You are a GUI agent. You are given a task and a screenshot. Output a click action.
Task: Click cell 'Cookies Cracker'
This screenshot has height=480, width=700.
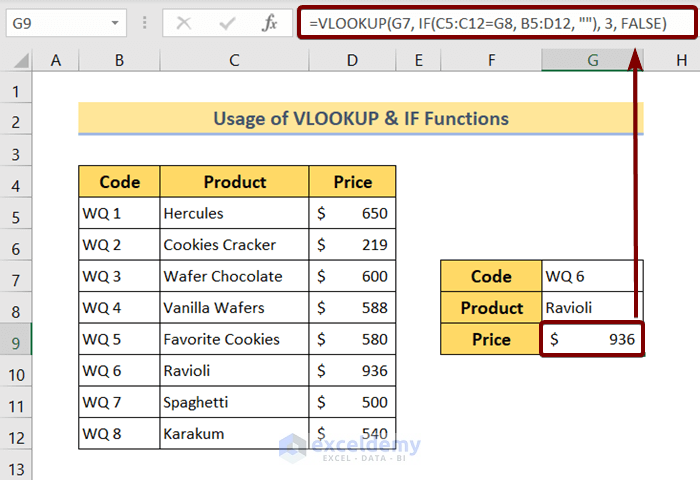coord(234,245)
